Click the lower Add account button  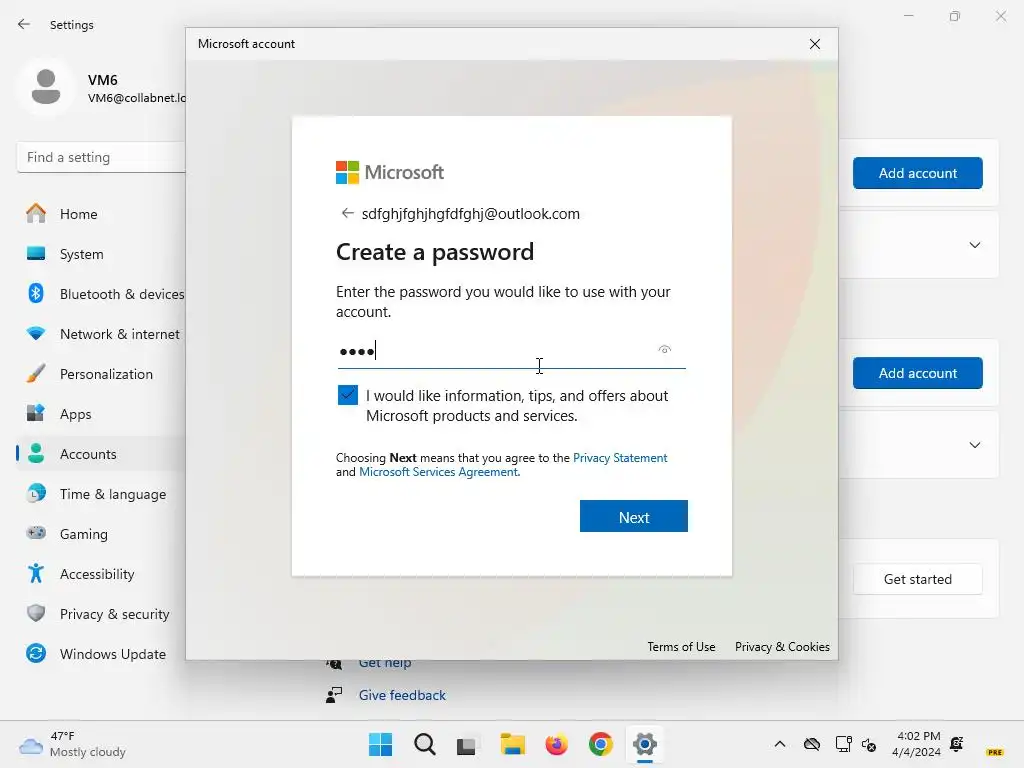[x=917, y=373]
